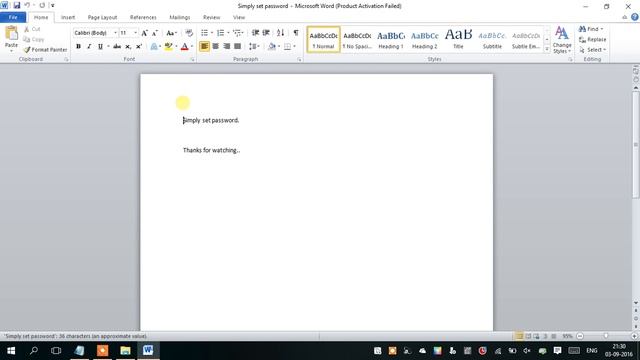The height and width of the screenshot is (360, 640).
Task: Toggle Align Text Right
Action: coord(227,47)
